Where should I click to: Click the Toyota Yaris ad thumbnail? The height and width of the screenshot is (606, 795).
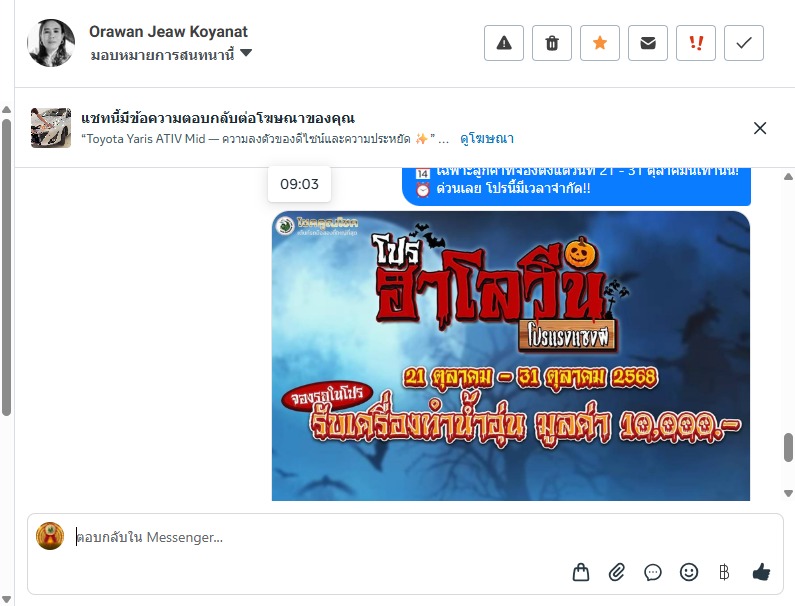pyautogui.click(x=51, y=128)
